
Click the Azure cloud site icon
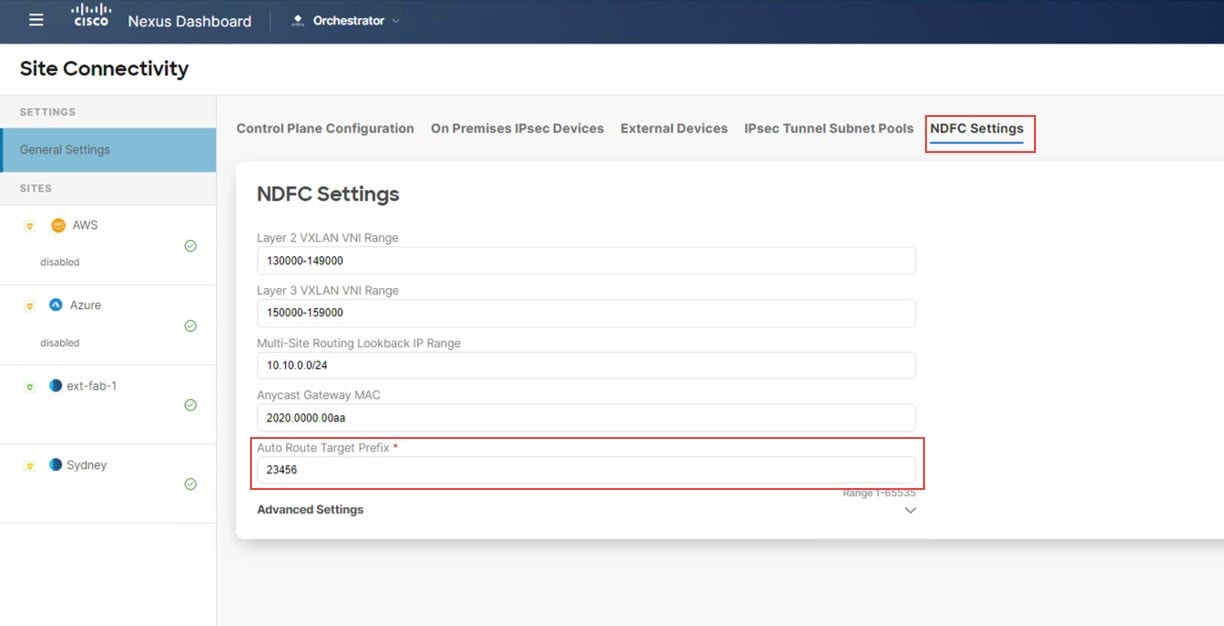pyautogui.click(x=56, y=305)
